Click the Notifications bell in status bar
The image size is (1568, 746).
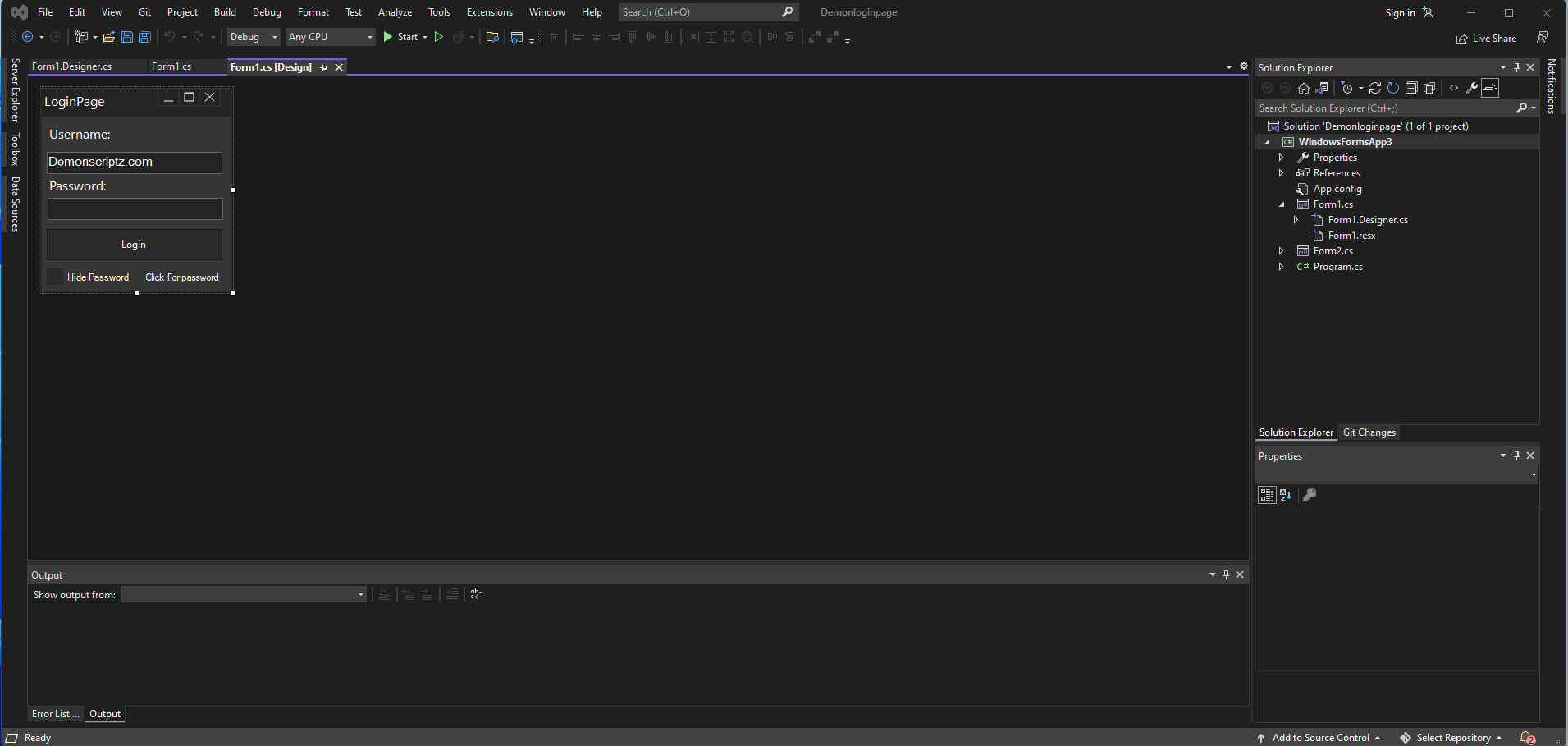point(1527,738)
